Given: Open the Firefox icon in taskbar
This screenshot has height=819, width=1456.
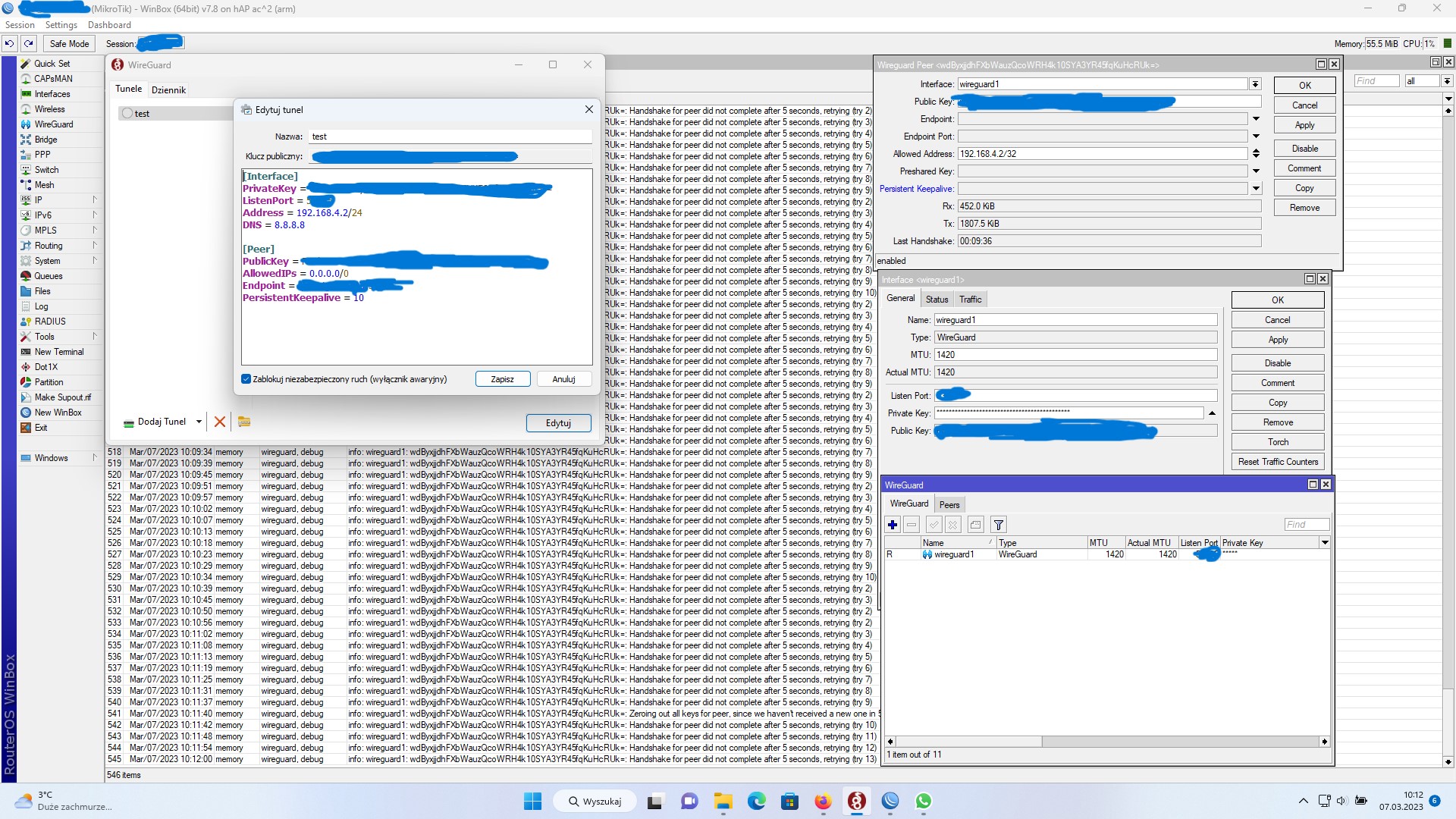Looking at the screenshot, I should pyautogui.click(x=823, y=802).
